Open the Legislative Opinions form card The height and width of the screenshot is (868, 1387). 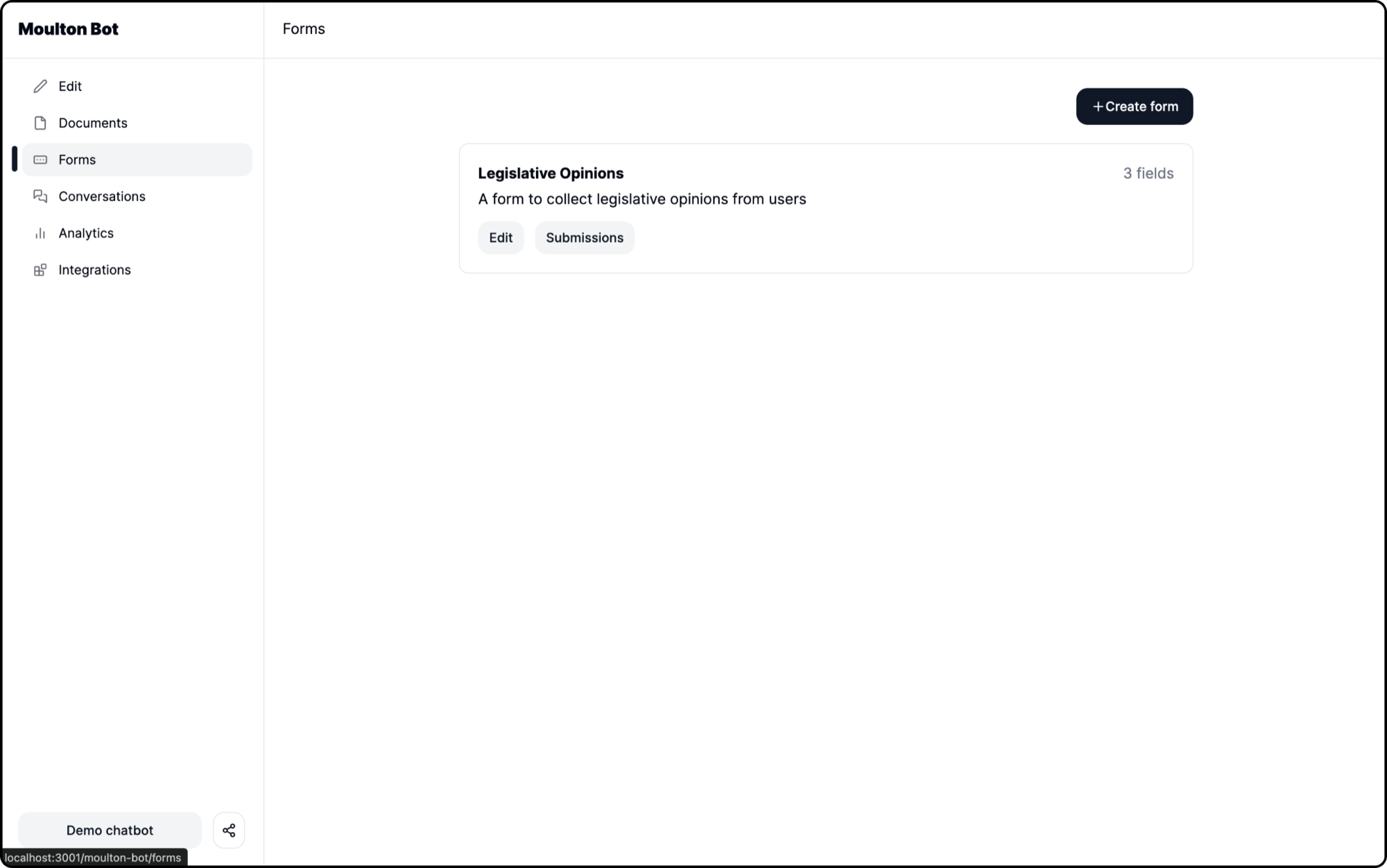coord(825,186)
